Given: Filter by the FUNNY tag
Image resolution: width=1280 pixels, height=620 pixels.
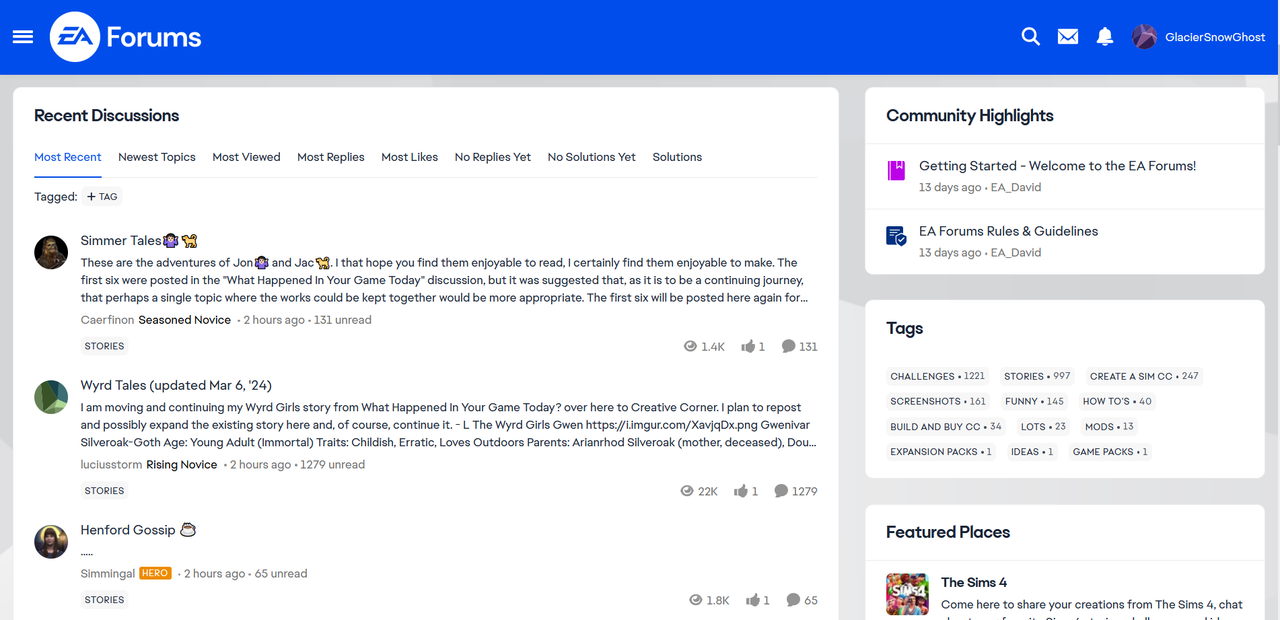Looking at the screenshot, I should (x=1034, y=401).
